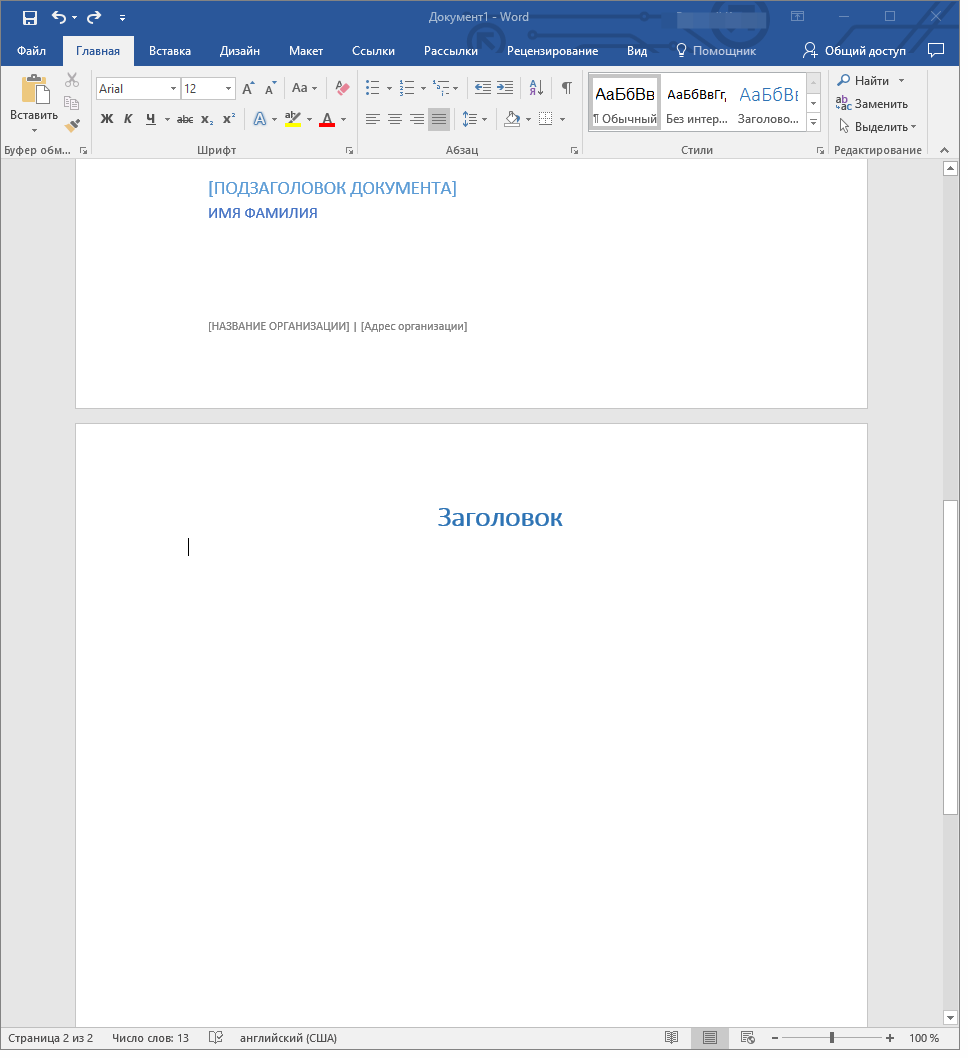The height and width of the screenshot is (1058, 968).
Task: Toggle paragraph marks (¶) display
Action: click(567, 88)
